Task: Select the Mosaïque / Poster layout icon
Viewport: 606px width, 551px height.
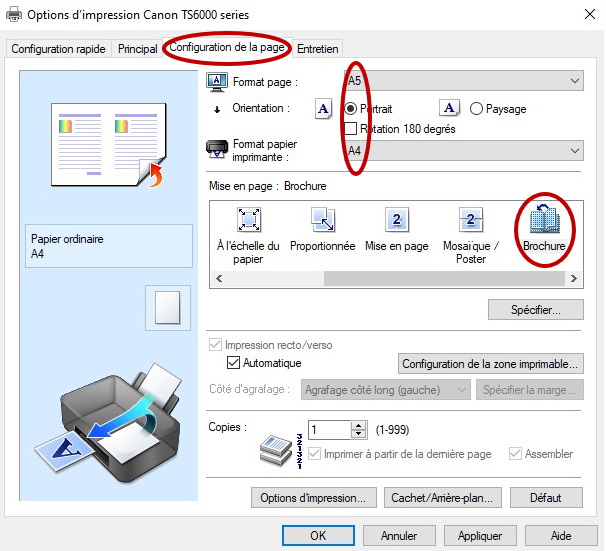Action: click(470, 219)
